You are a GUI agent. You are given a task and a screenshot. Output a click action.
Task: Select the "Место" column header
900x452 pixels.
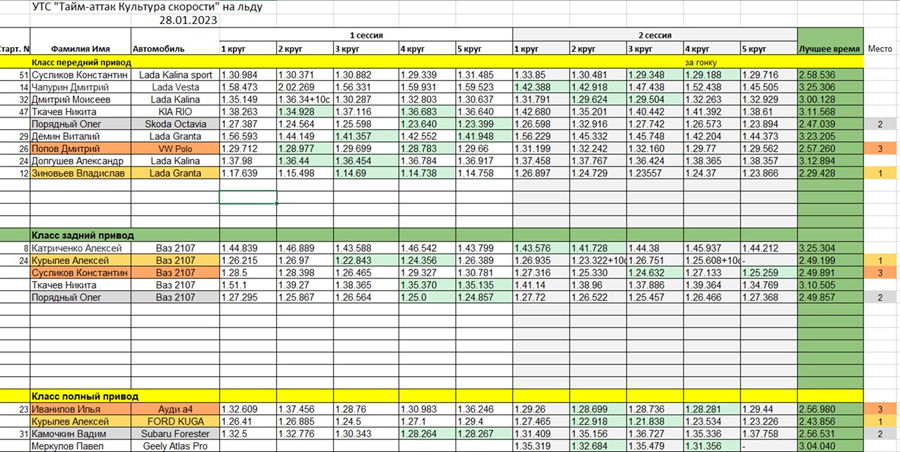(x=880, y=48)
